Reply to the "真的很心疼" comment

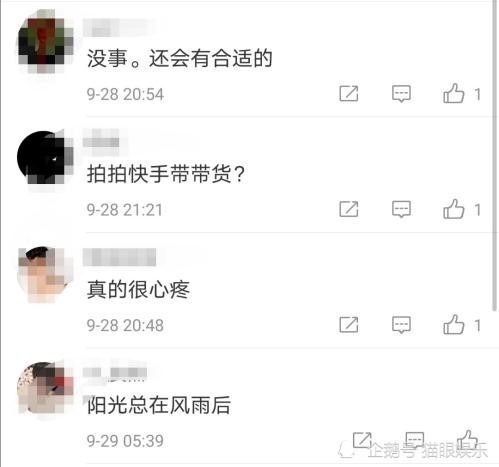point(401,325)
